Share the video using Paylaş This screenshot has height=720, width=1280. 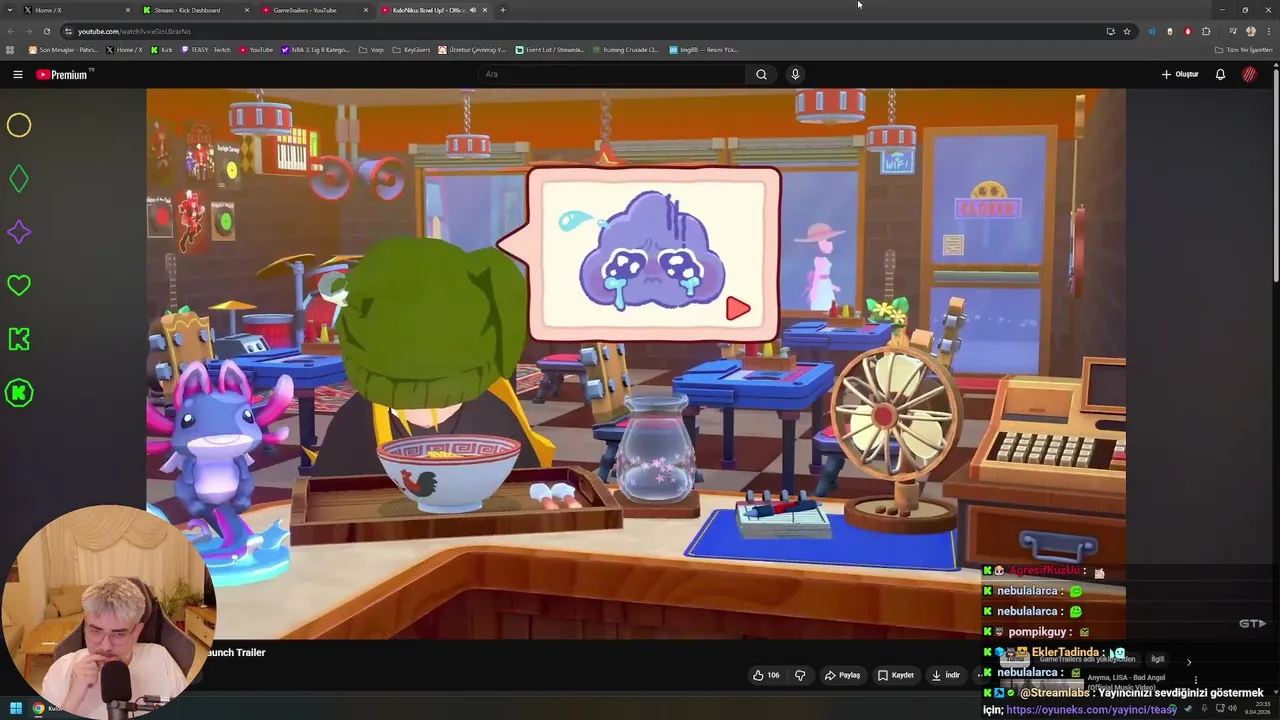pyautogui.click(x=842, y=675)
